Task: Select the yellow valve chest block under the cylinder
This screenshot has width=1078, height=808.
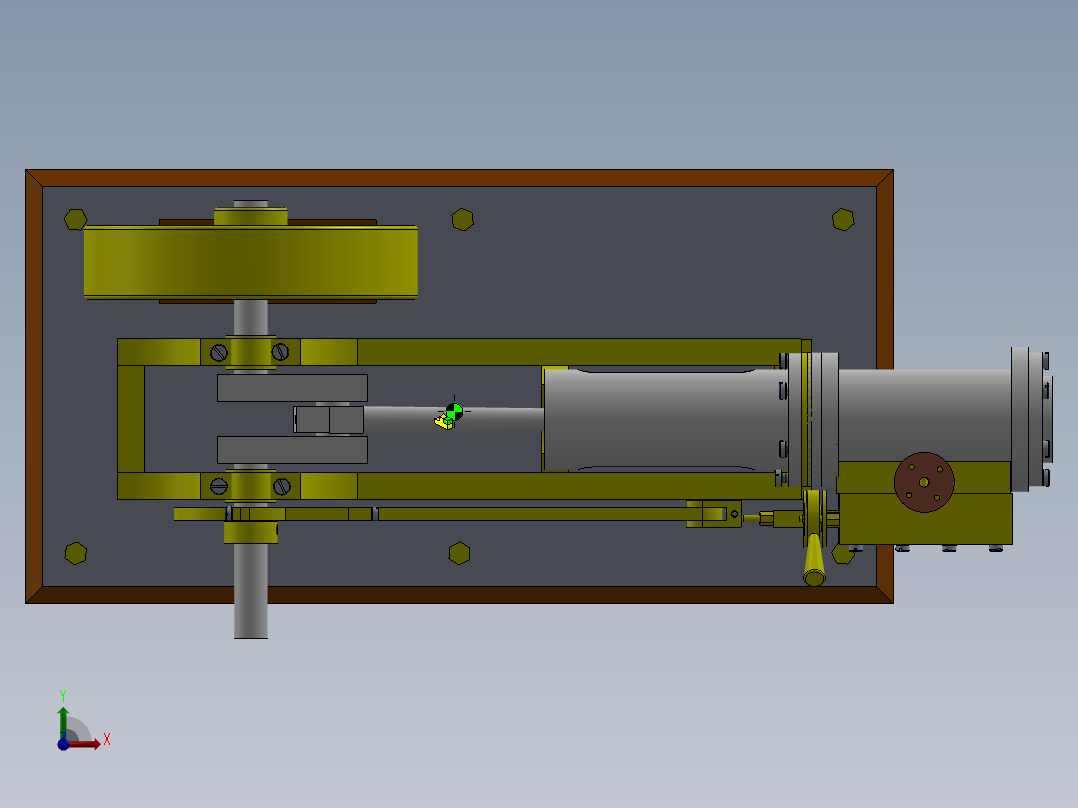Action: tap(925, 518)
